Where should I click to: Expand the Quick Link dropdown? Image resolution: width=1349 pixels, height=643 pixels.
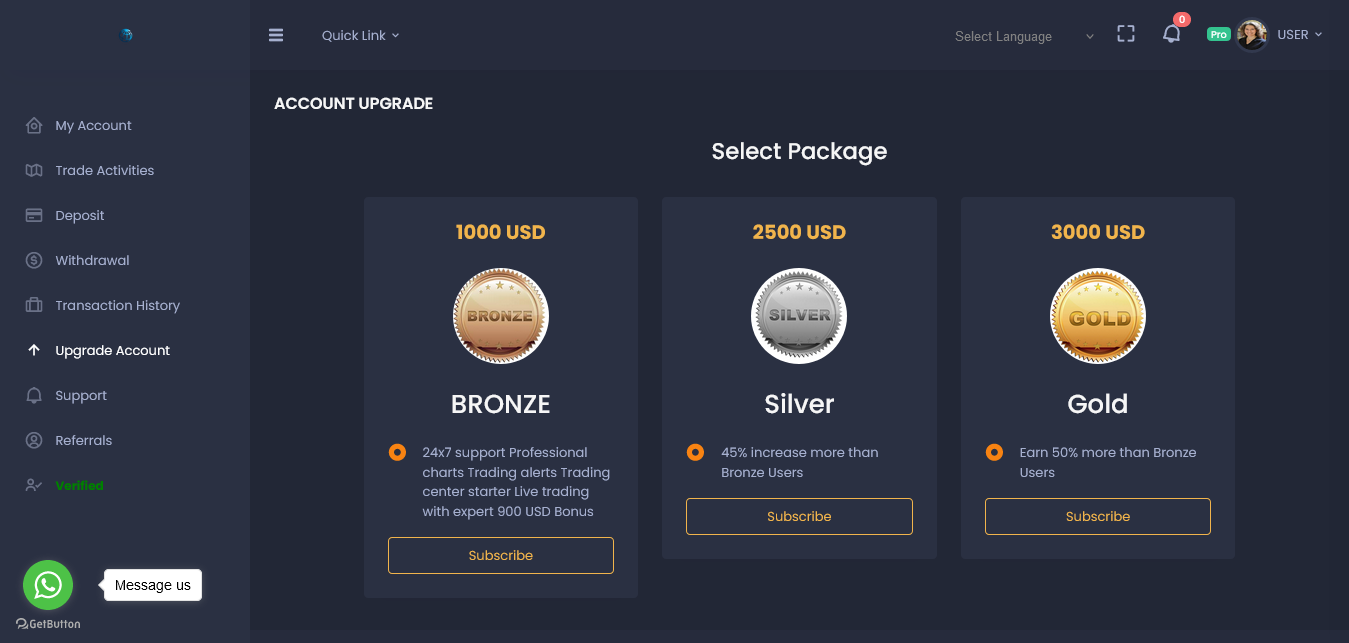[360, 35]
